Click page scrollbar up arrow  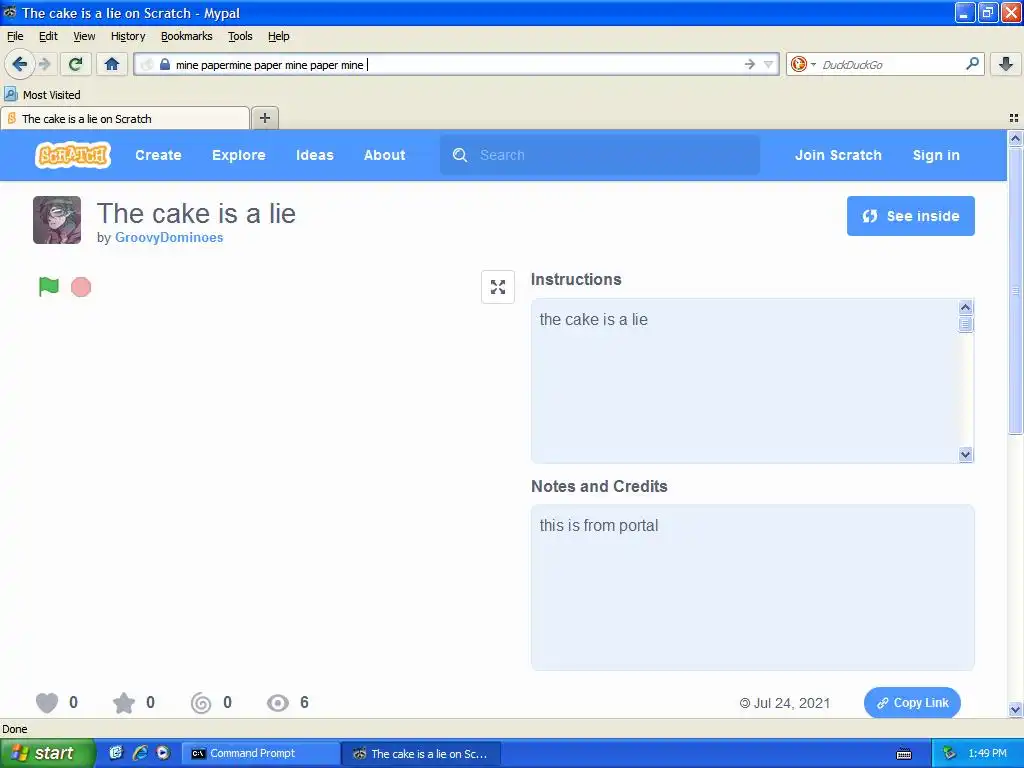[1015, 138]
